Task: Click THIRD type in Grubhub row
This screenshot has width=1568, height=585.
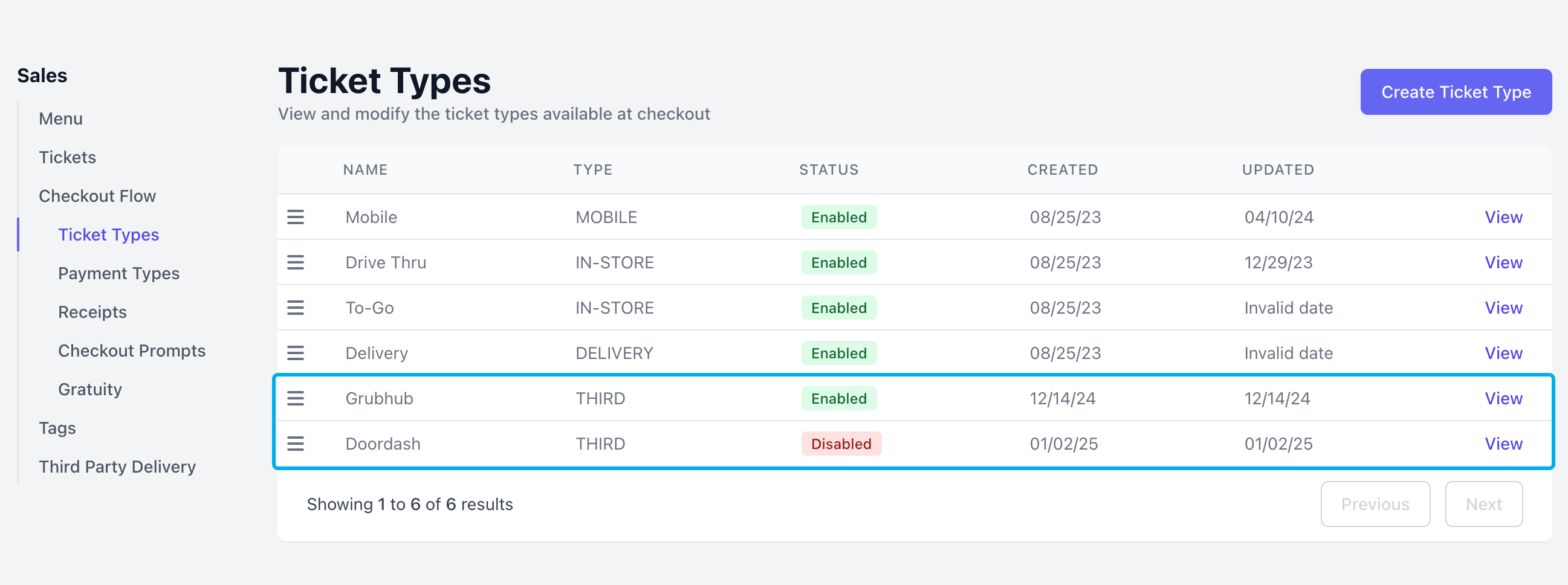Action: coord(600,399)
